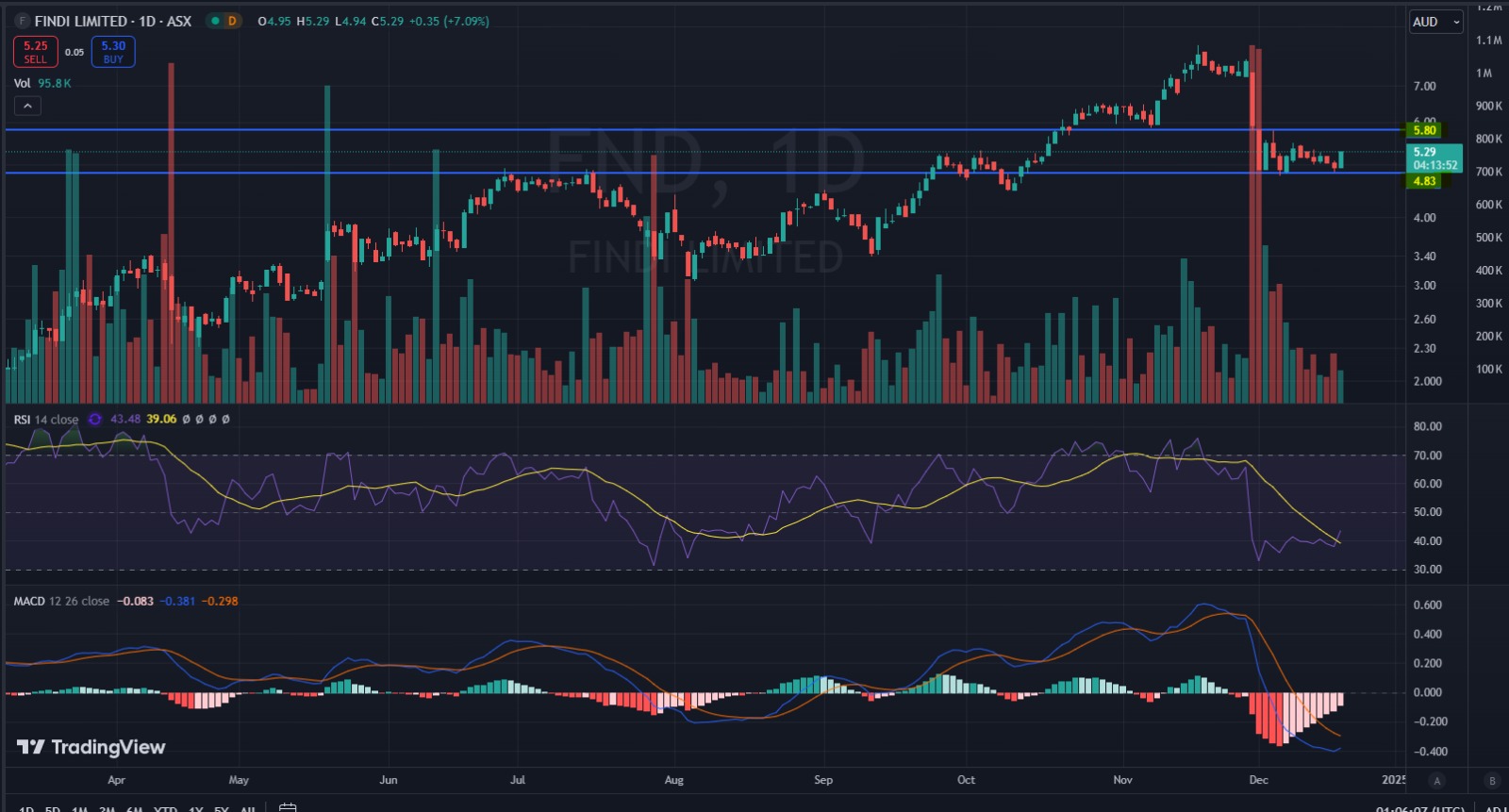Image resolution: width=1509 pixels, height=812 pixels.
Task: Select the RSI 14 close legend
Action: [46, 420]
